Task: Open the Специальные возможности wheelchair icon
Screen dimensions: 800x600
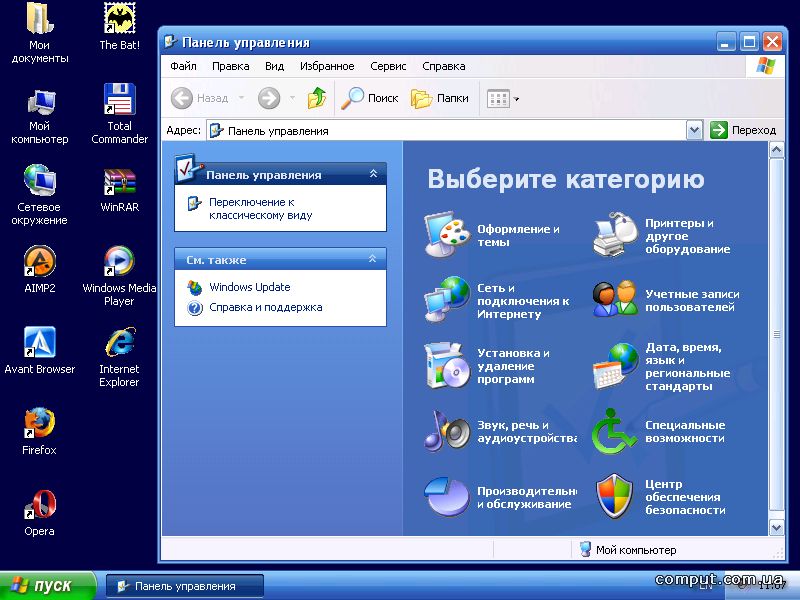Action: click(614, 431)
